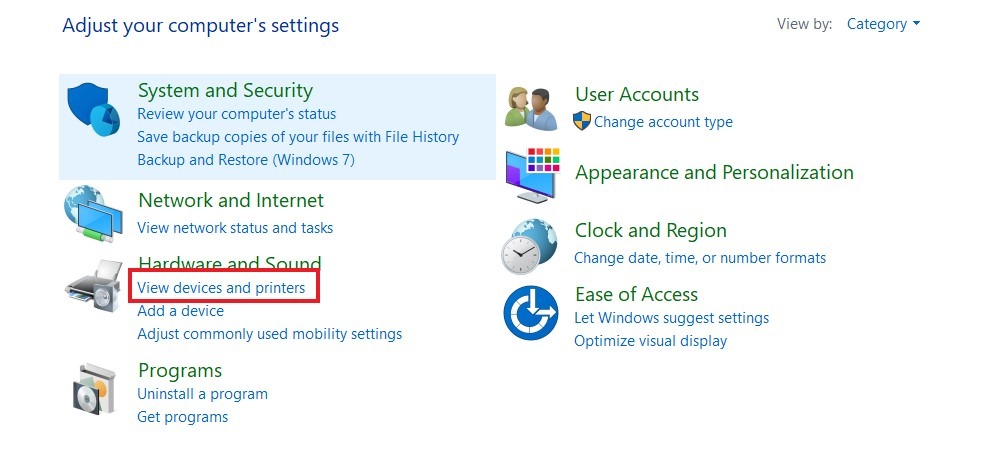Click the Clock and Region icon

click(530, 246)
